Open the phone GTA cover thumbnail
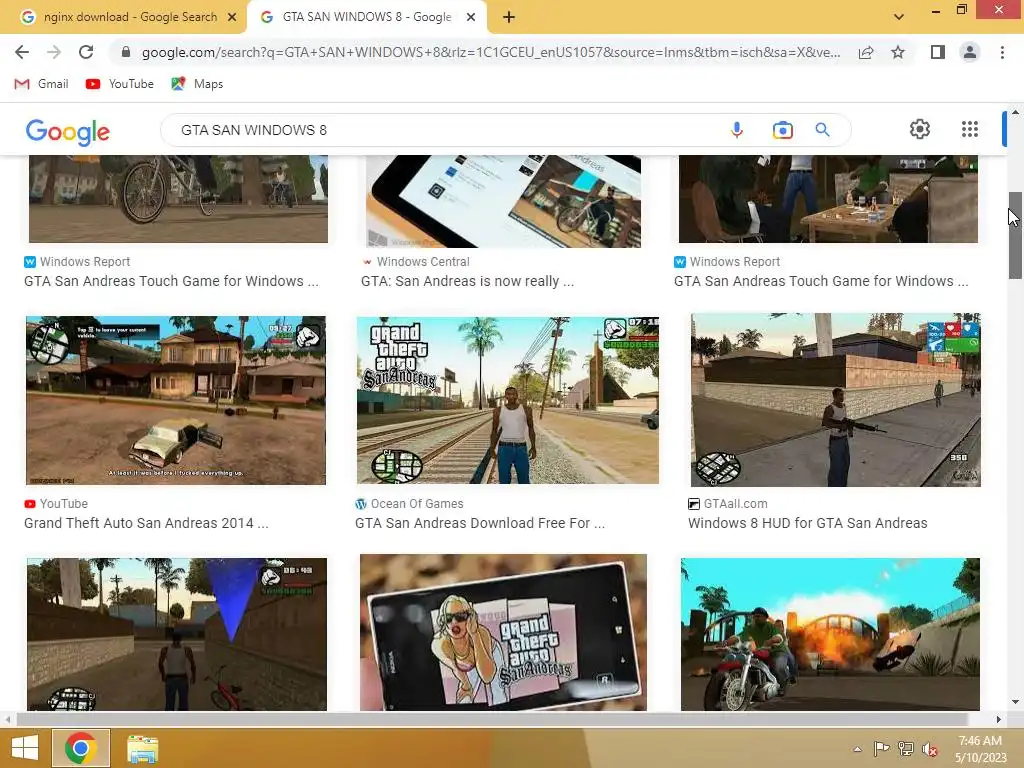Image resolution: width=1024 pixels, height=768 pixels. (503, 633)
